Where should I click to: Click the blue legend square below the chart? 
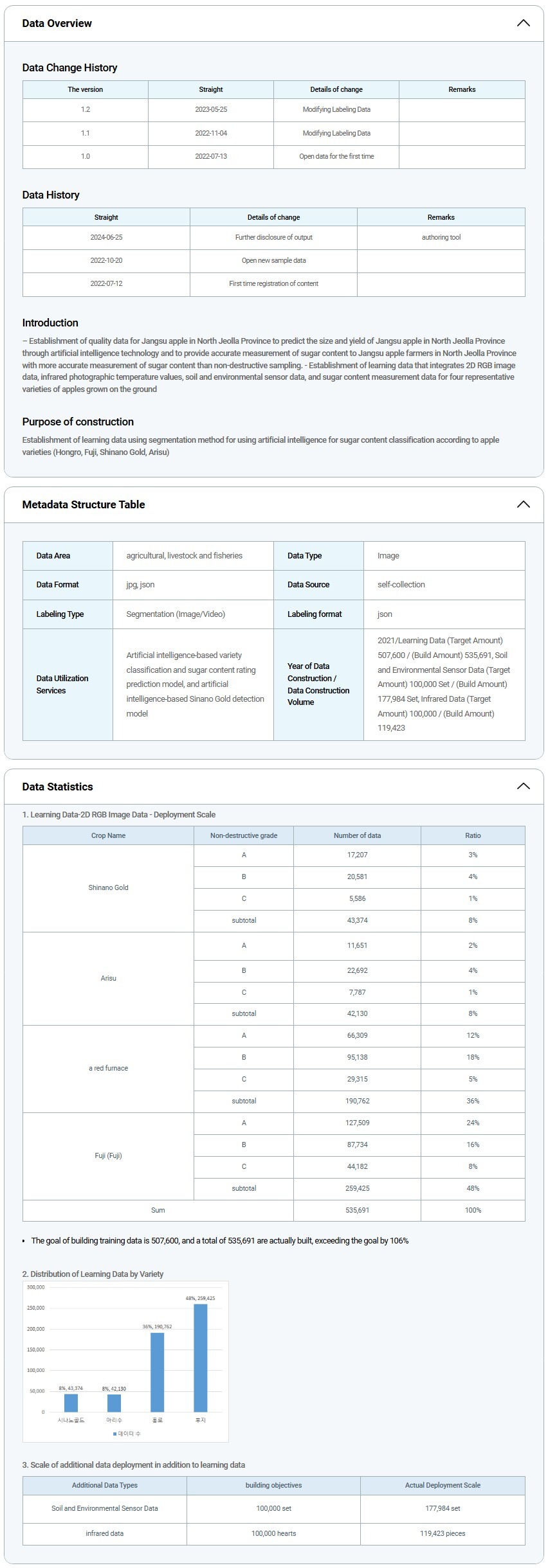pyautogui.click(x=115, y=1434)
